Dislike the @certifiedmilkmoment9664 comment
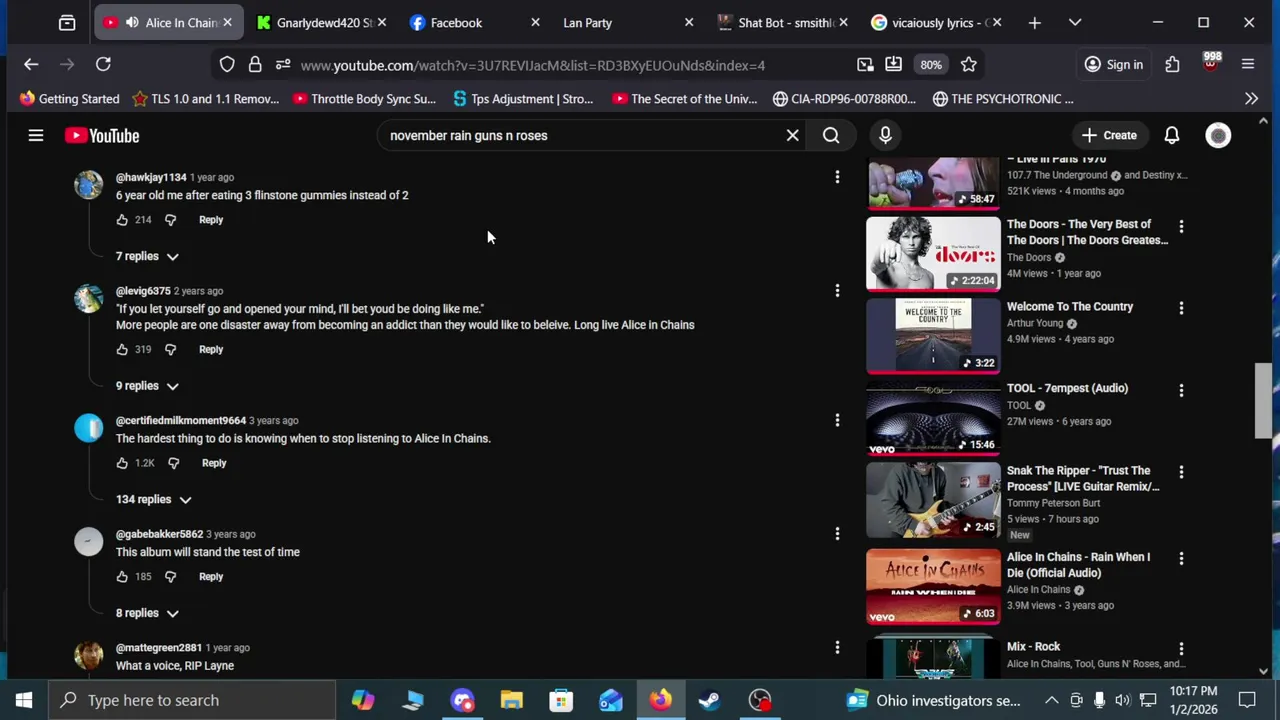Viewport: 1280px width, 720px height. (173, 463)
